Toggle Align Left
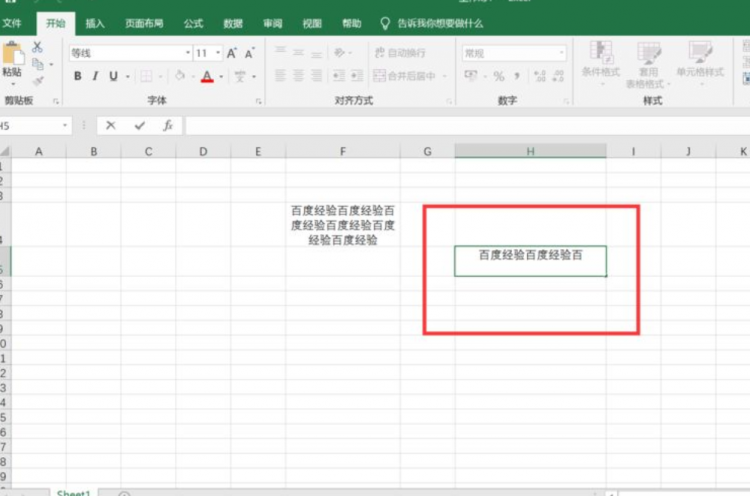Screen dimensions: 750x496 [280, 75]
